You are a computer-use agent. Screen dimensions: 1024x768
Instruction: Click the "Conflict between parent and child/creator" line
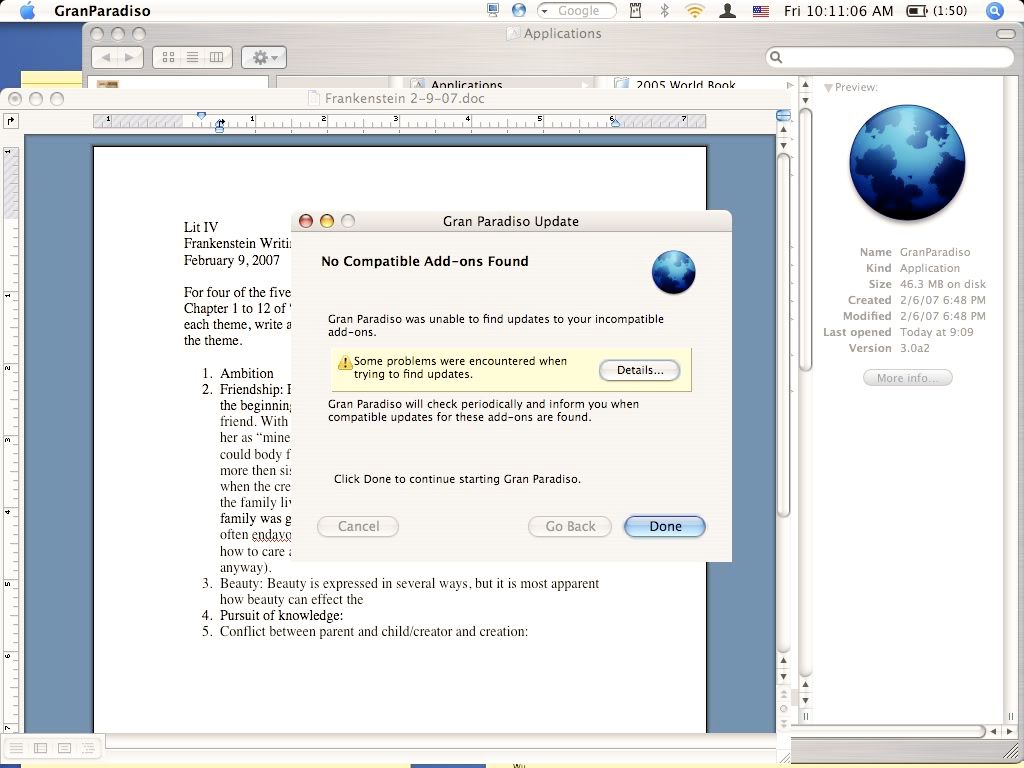374,632
